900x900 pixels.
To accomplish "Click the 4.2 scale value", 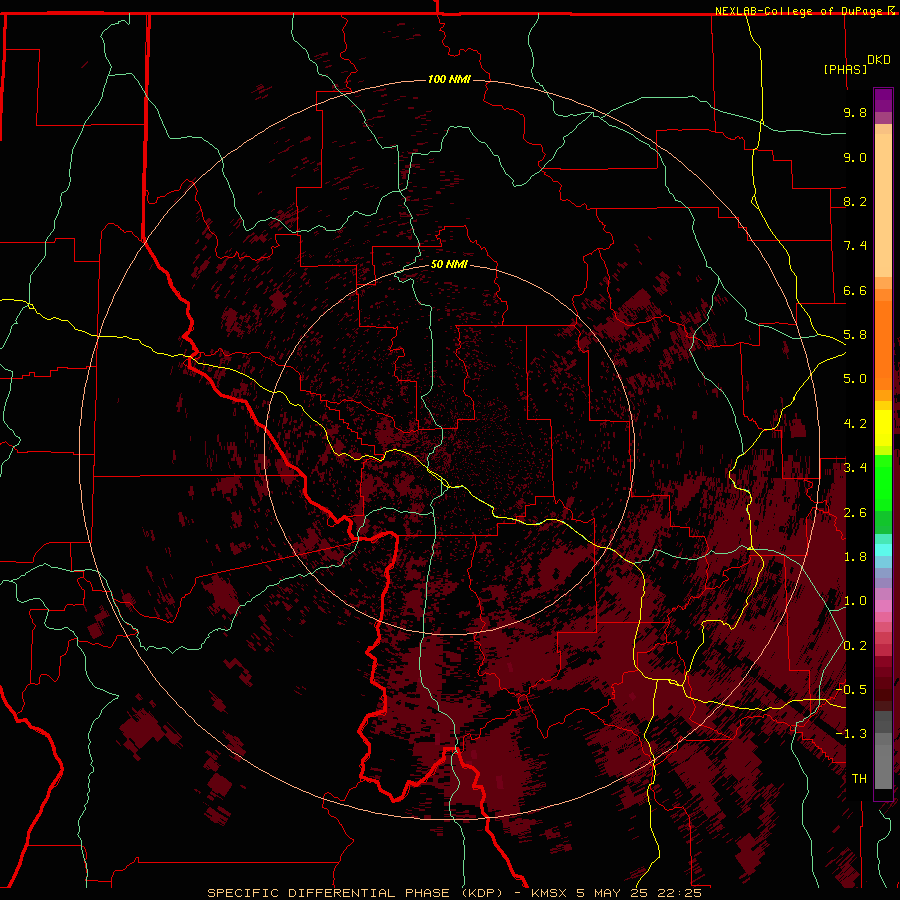I will point(855,424).
